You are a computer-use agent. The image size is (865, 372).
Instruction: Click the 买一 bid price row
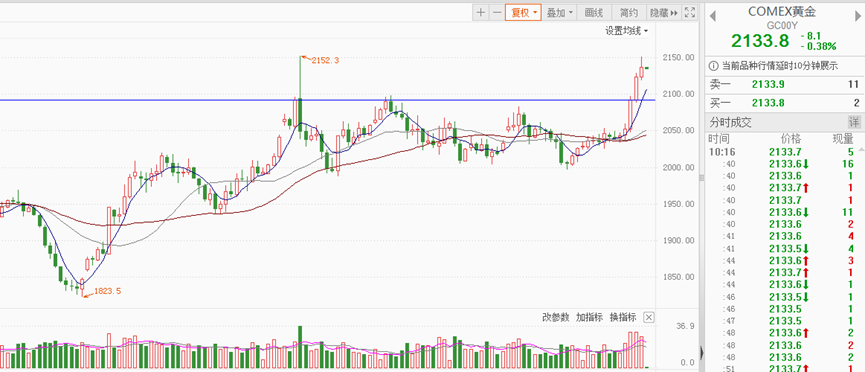click(x=784, y=103)
